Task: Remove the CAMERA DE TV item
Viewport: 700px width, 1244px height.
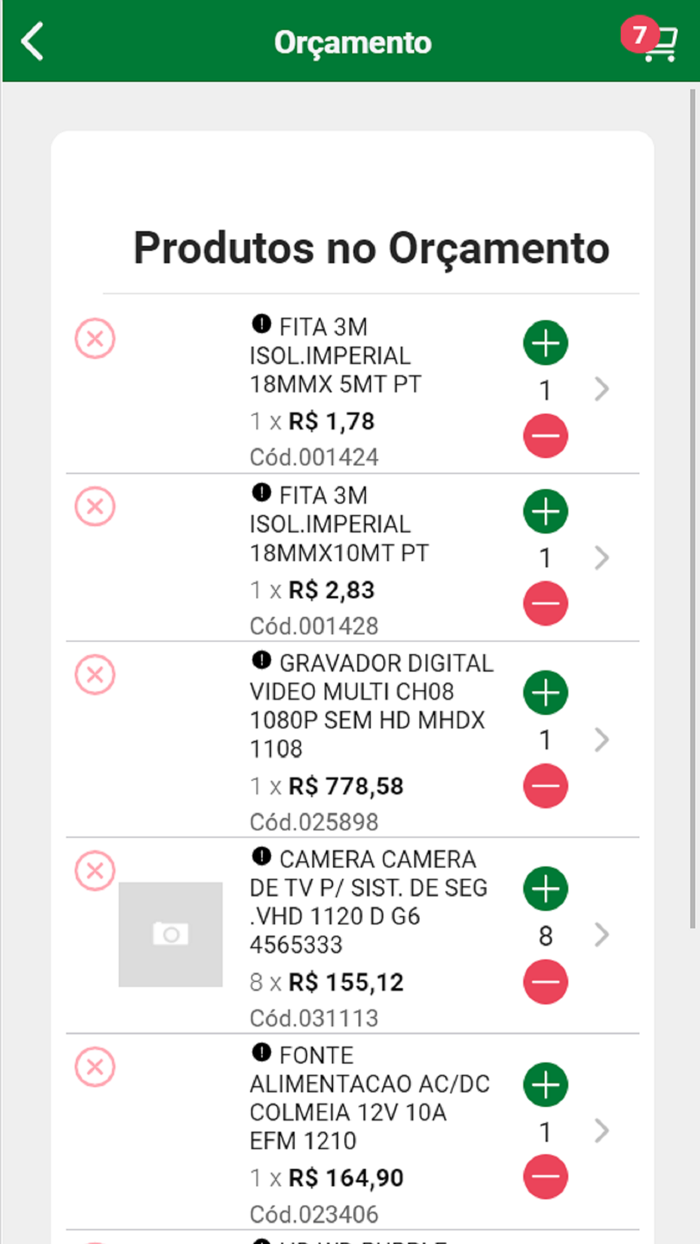Action: 94,870
